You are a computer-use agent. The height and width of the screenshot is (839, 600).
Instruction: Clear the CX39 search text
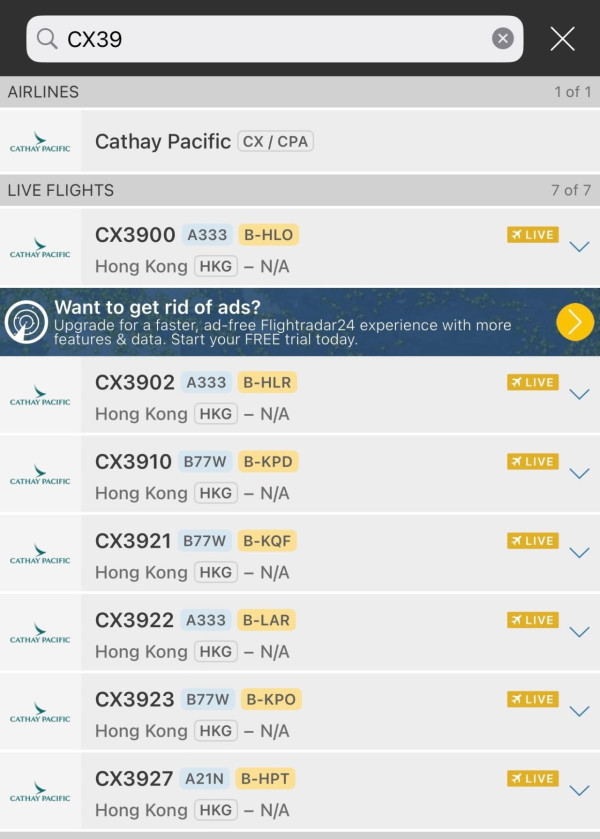click(503, 38)
